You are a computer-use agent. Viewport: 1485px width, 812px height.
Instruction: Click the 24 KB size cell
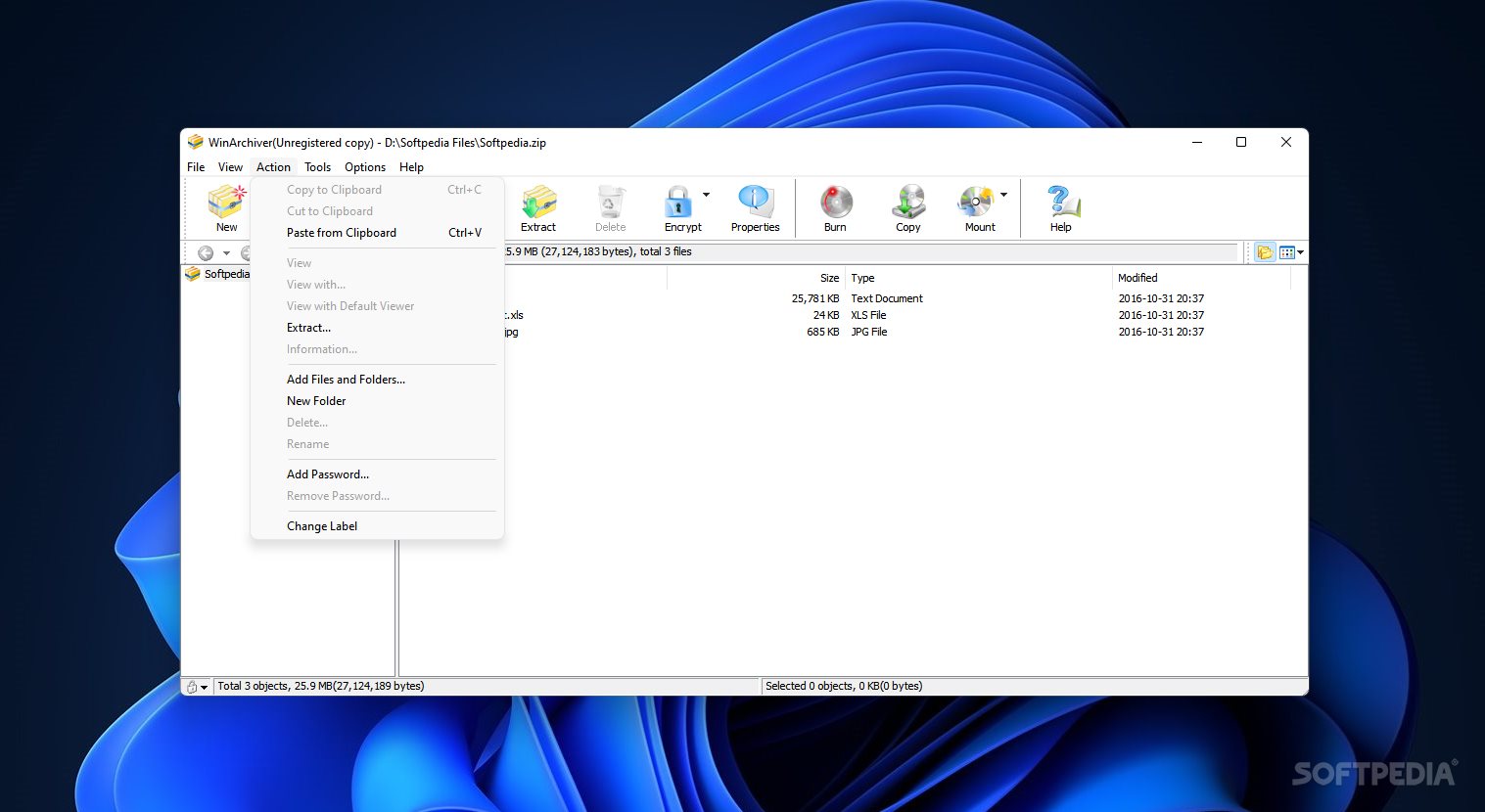[826, 315]
